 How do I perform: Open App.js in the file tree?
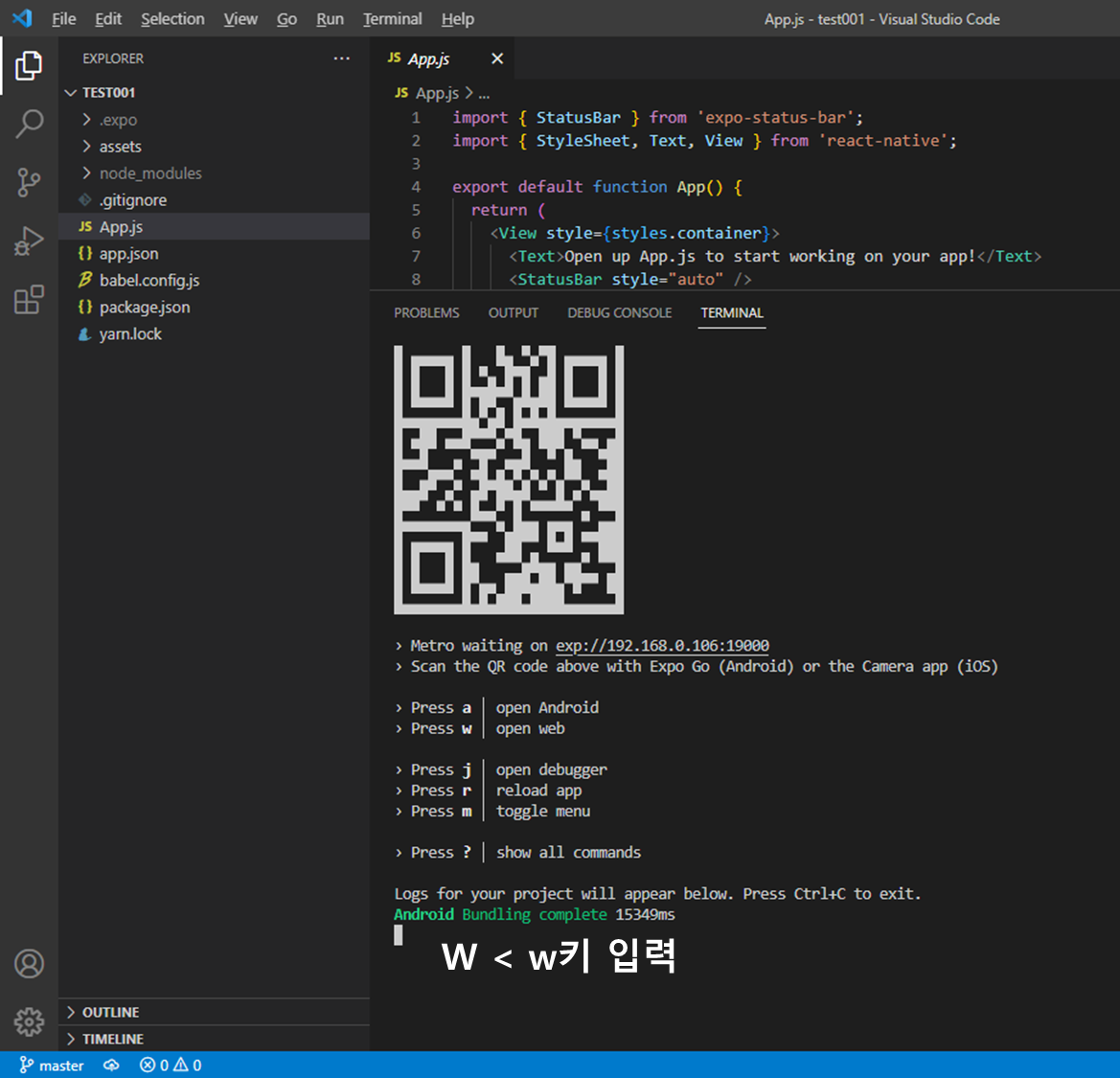tap(121, 226)
